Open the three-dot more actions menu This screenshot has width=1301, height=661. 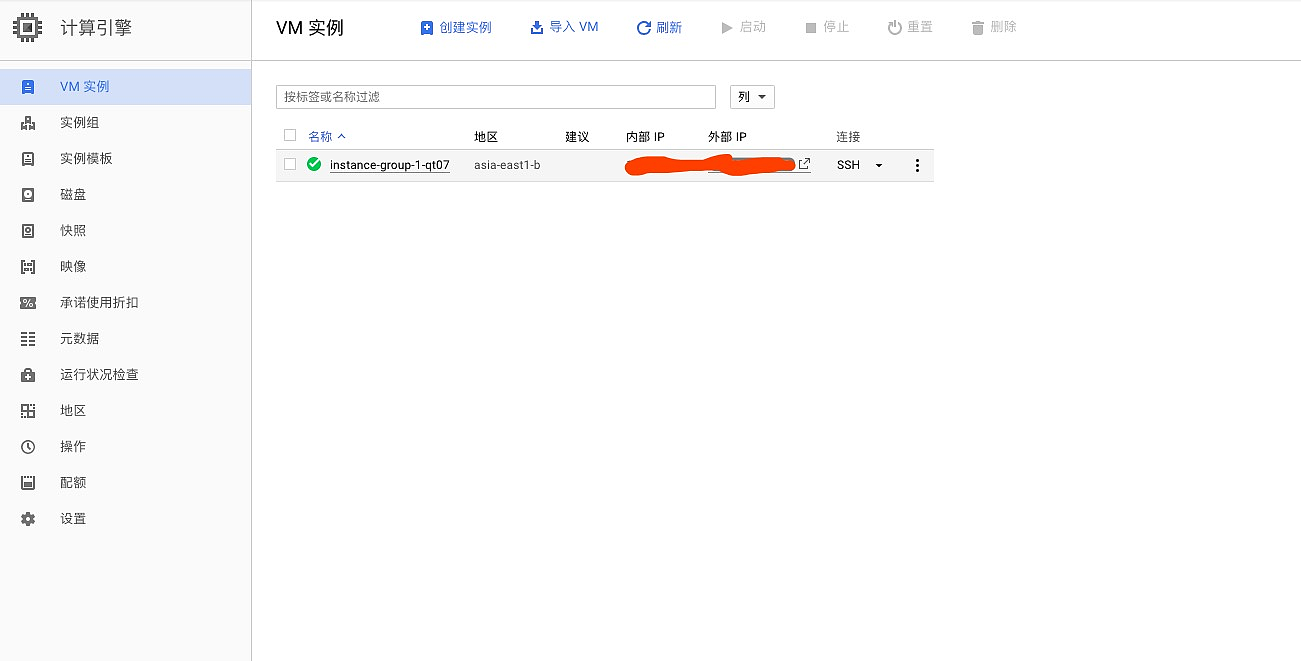[917, 165]
